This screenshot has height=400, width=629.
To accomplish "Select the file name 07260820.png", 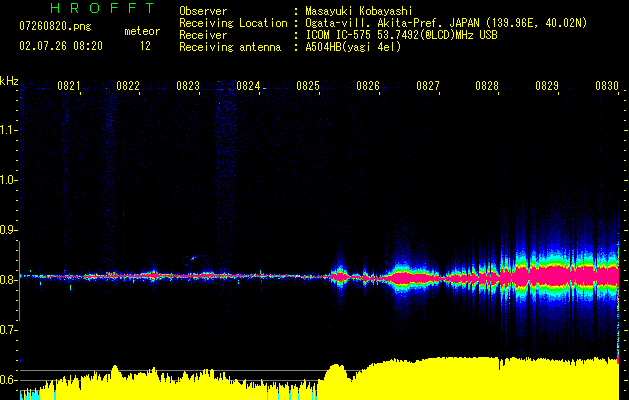I will click(x=55, y=26).
